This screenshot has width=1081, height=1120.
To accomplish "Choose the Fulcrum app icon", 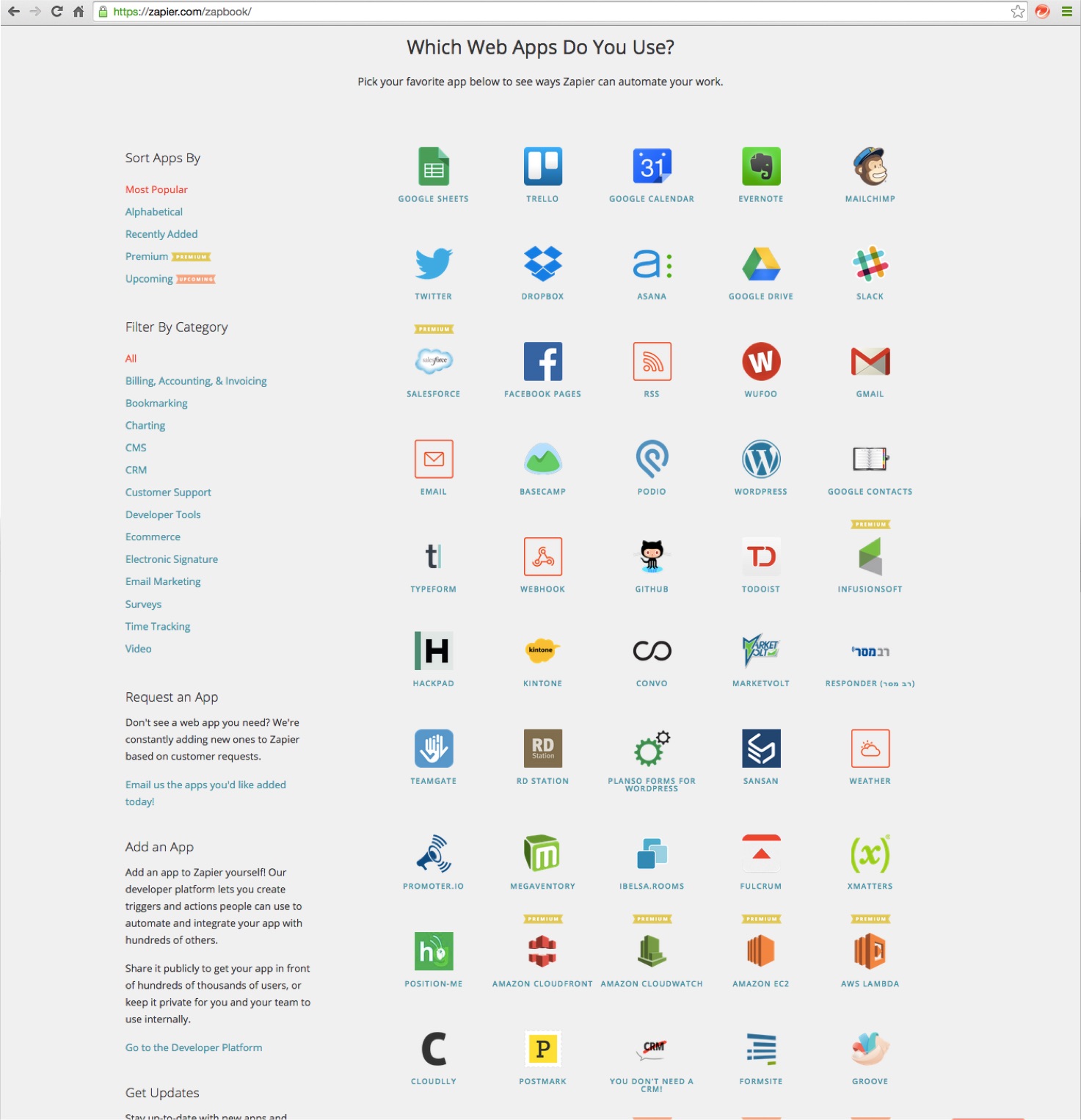I will click(761, 854).
